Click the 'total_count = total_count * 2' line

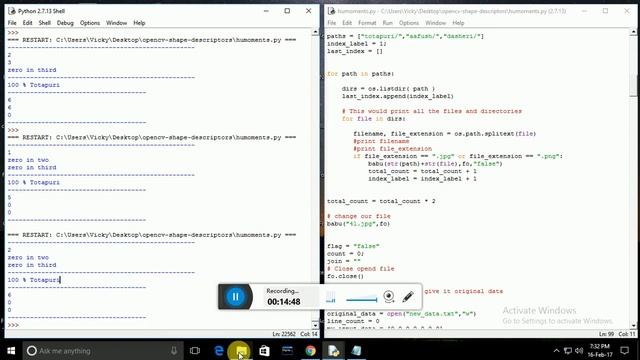(381, 201)
